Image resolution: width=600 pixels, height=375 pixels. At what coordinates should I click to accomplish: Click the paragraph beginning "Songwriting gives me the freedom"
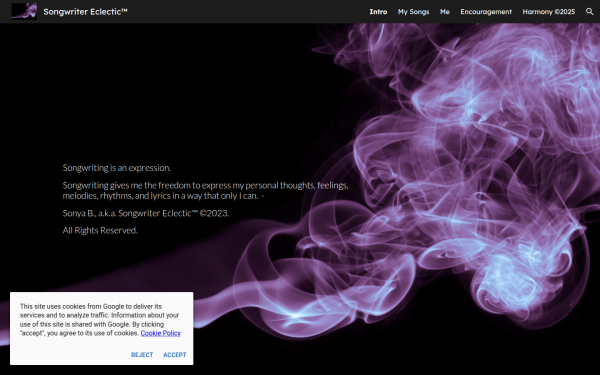(205, 191)
